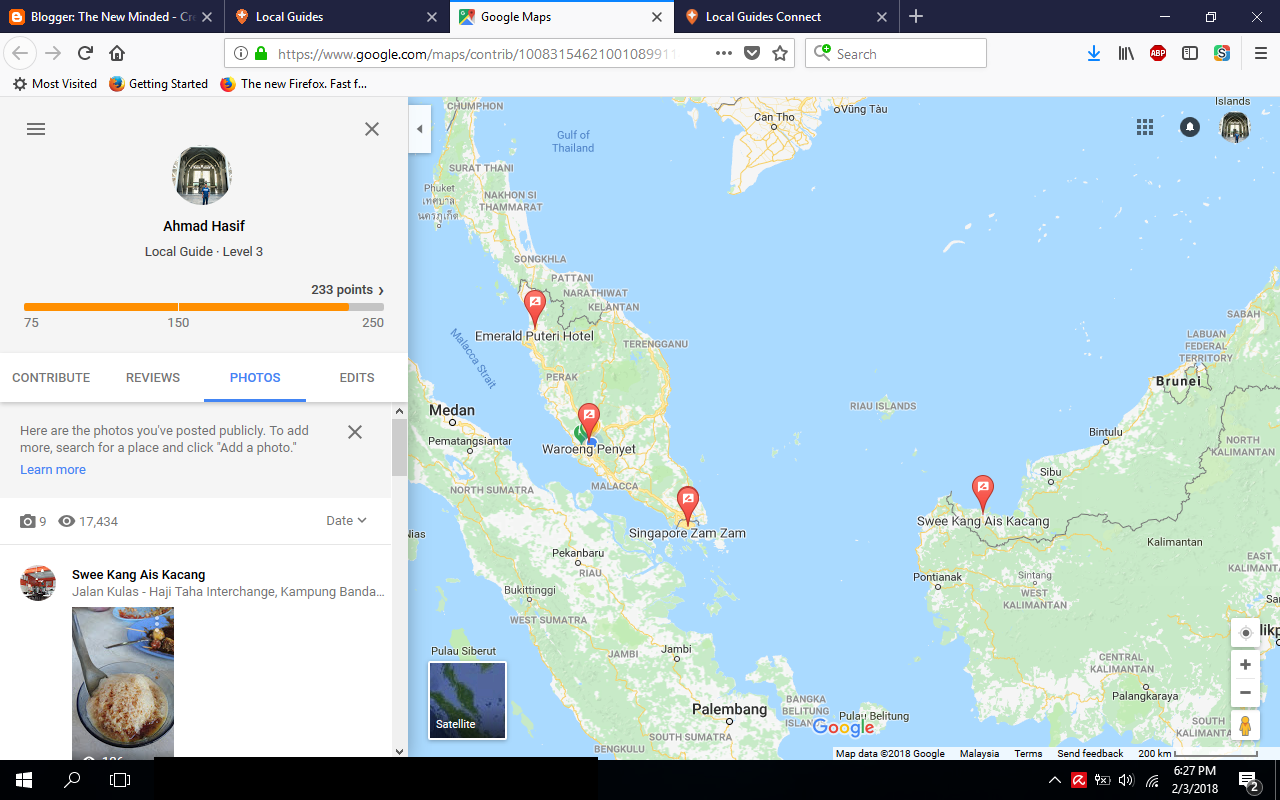Switch to Local Guides browser tab

point(335,17)
